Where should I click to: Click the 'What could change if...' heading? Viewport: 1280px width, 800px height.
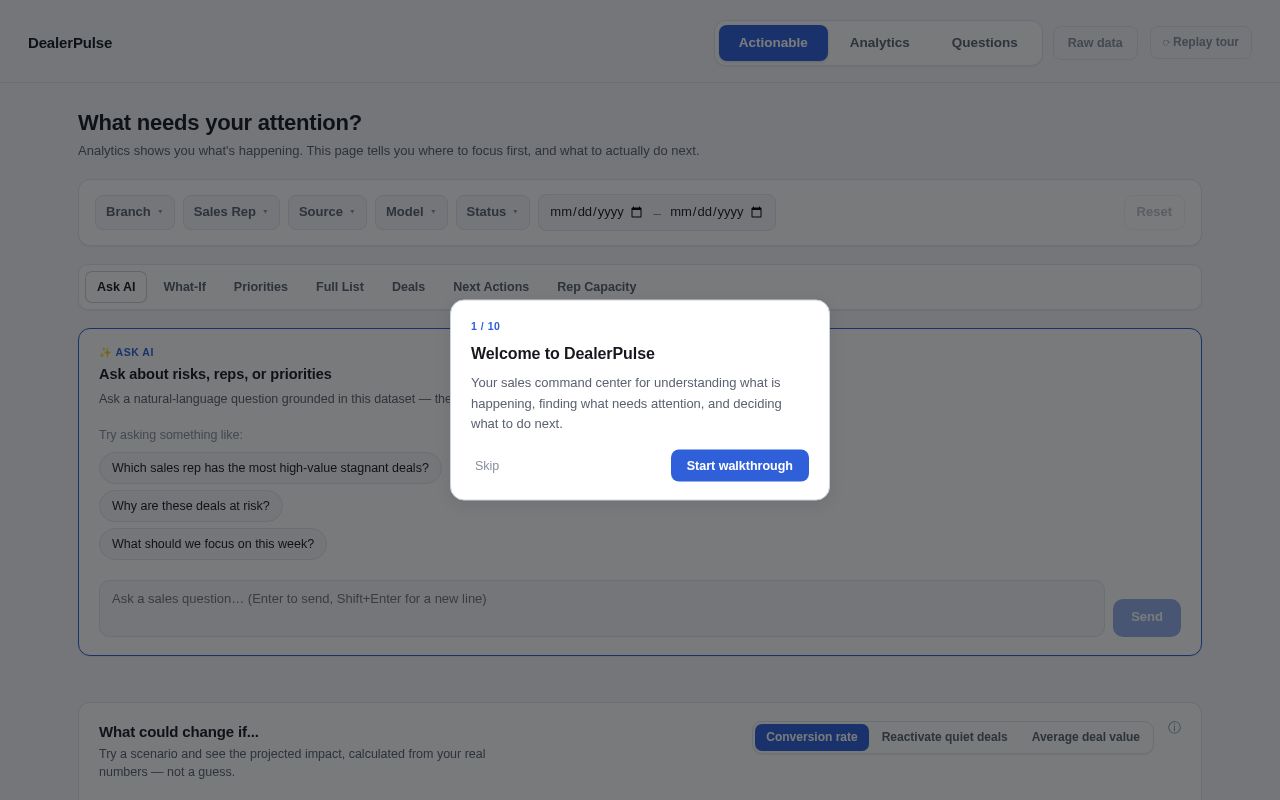pyautogui.click(x=179, y=732)
